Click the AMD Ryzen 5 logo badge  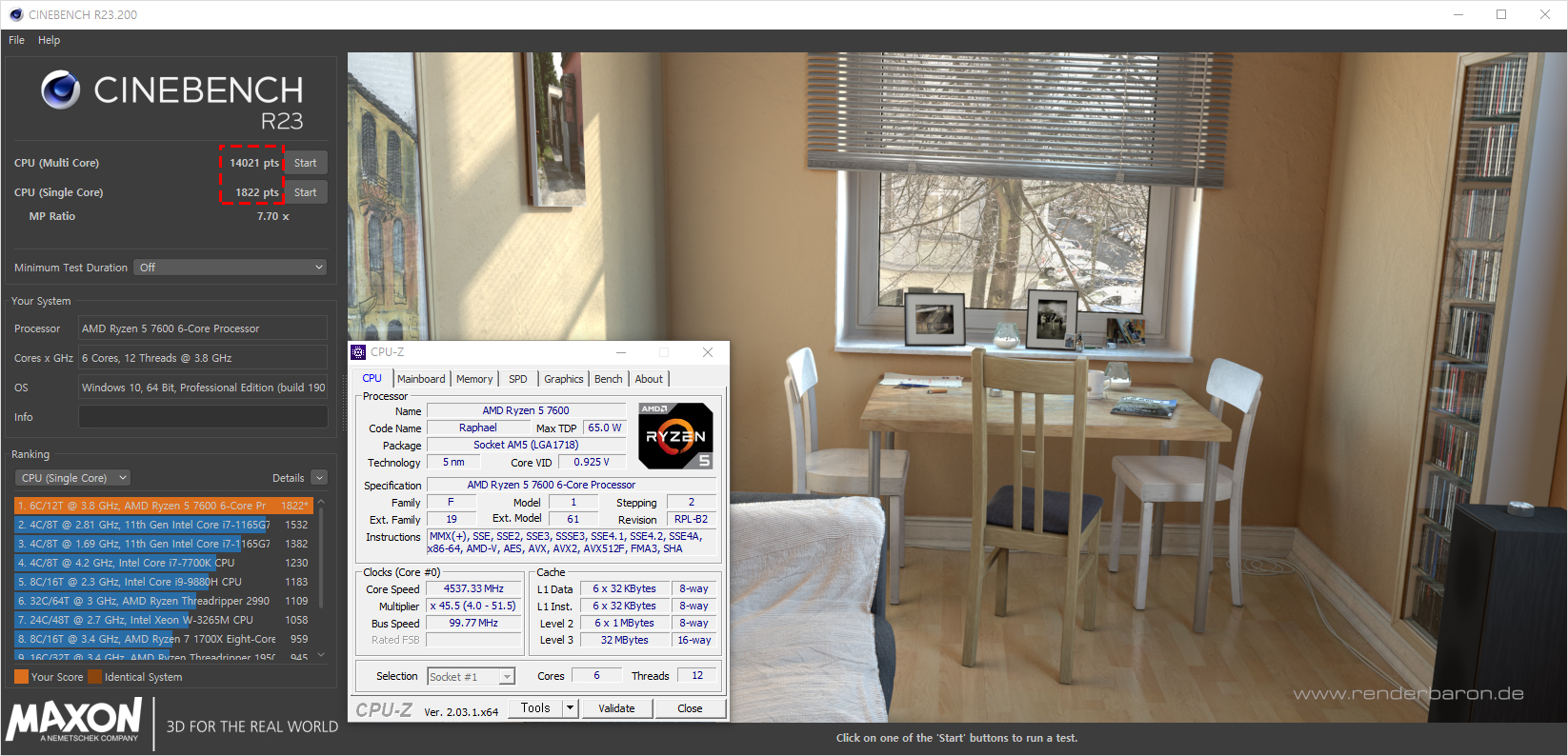(675, 436)
